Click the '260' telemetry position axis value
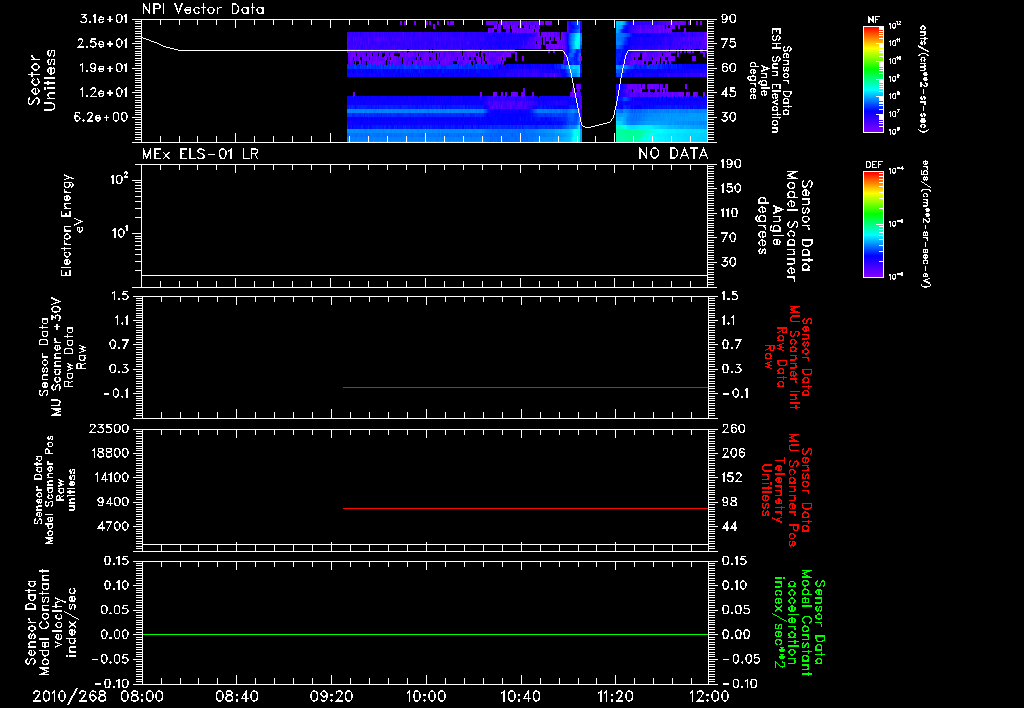Screen dimensions: 1024x708 coord(732,429)
